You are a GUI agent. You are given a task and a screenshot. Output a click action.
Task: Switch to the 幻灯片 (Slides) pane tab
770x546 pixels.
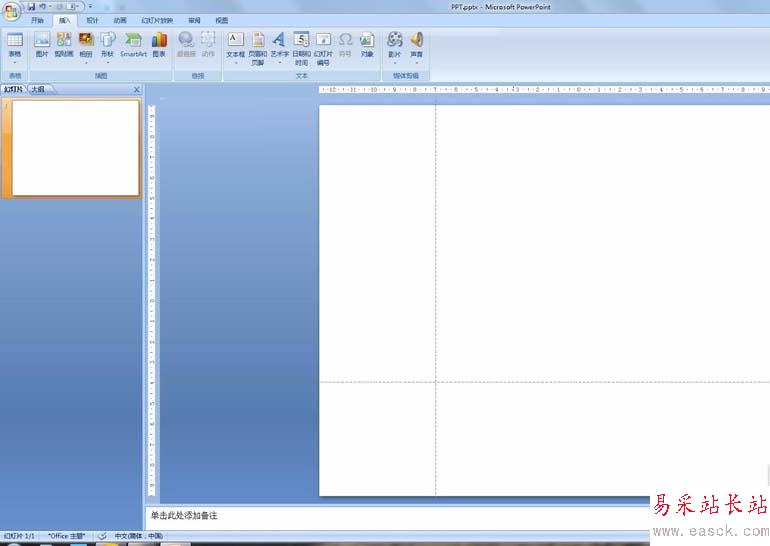click(13, 89)
